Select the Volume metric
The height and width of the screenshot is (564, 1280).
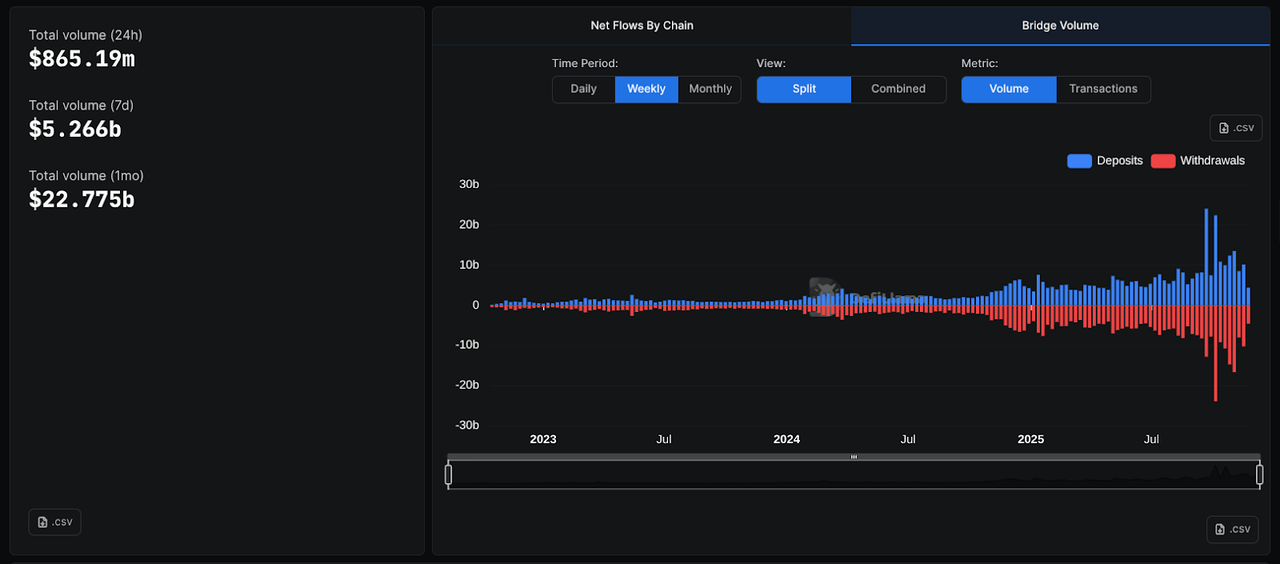[1008, 89]
